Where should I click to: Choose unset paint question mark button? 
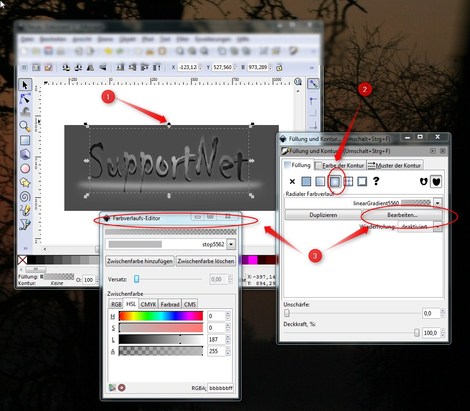pos(376,181)
